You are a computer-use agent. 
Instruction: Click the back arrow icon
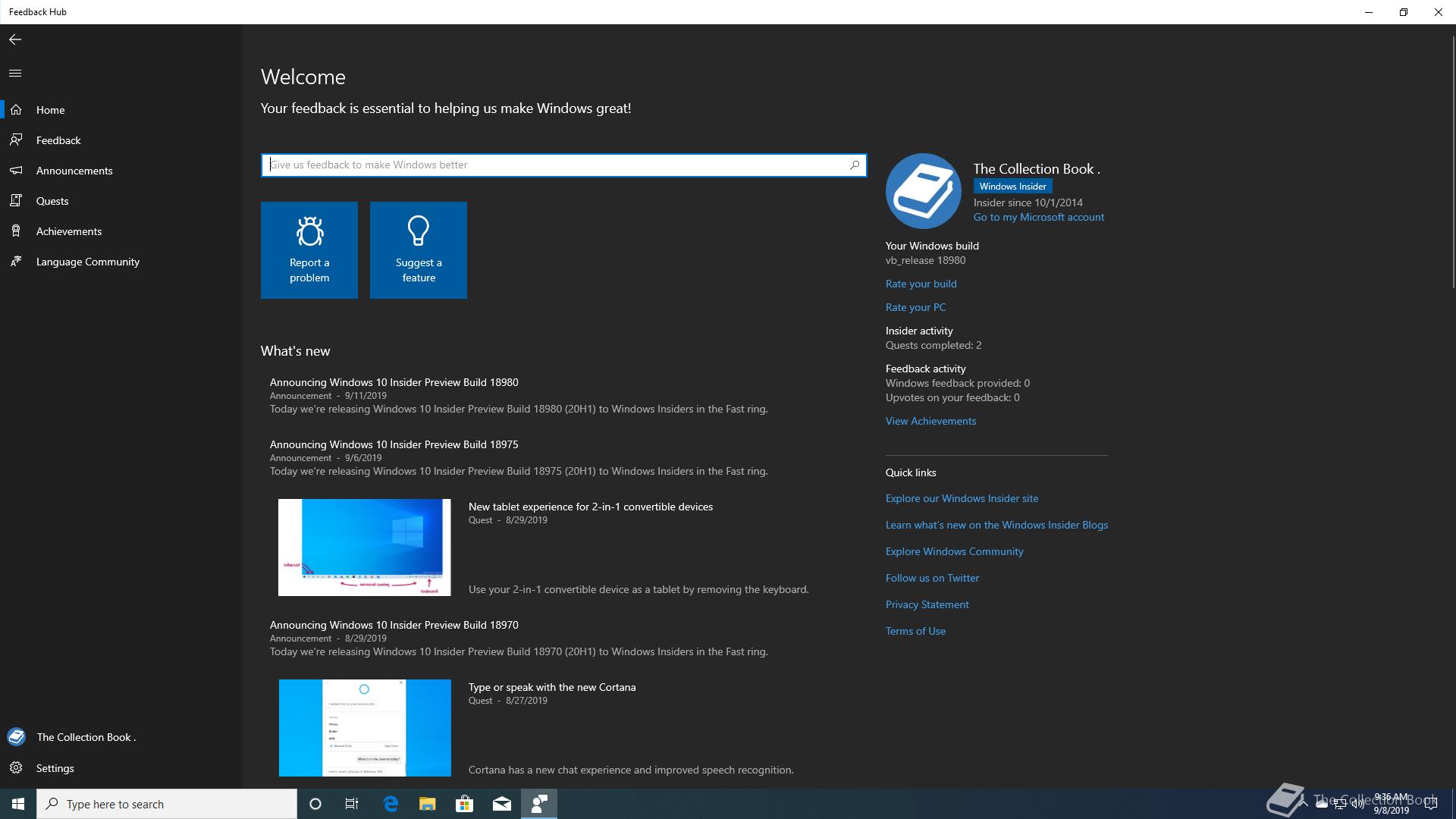(x=15, y=39)
